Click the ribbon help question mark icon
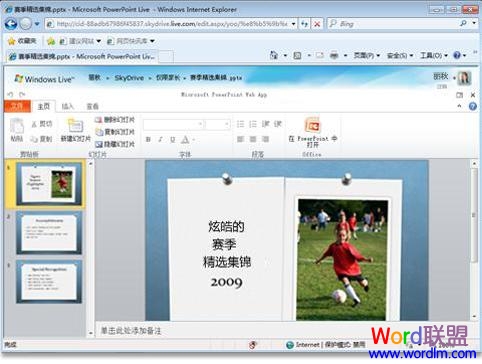Viewport: 482px width, 364px height. click(473, 106)
